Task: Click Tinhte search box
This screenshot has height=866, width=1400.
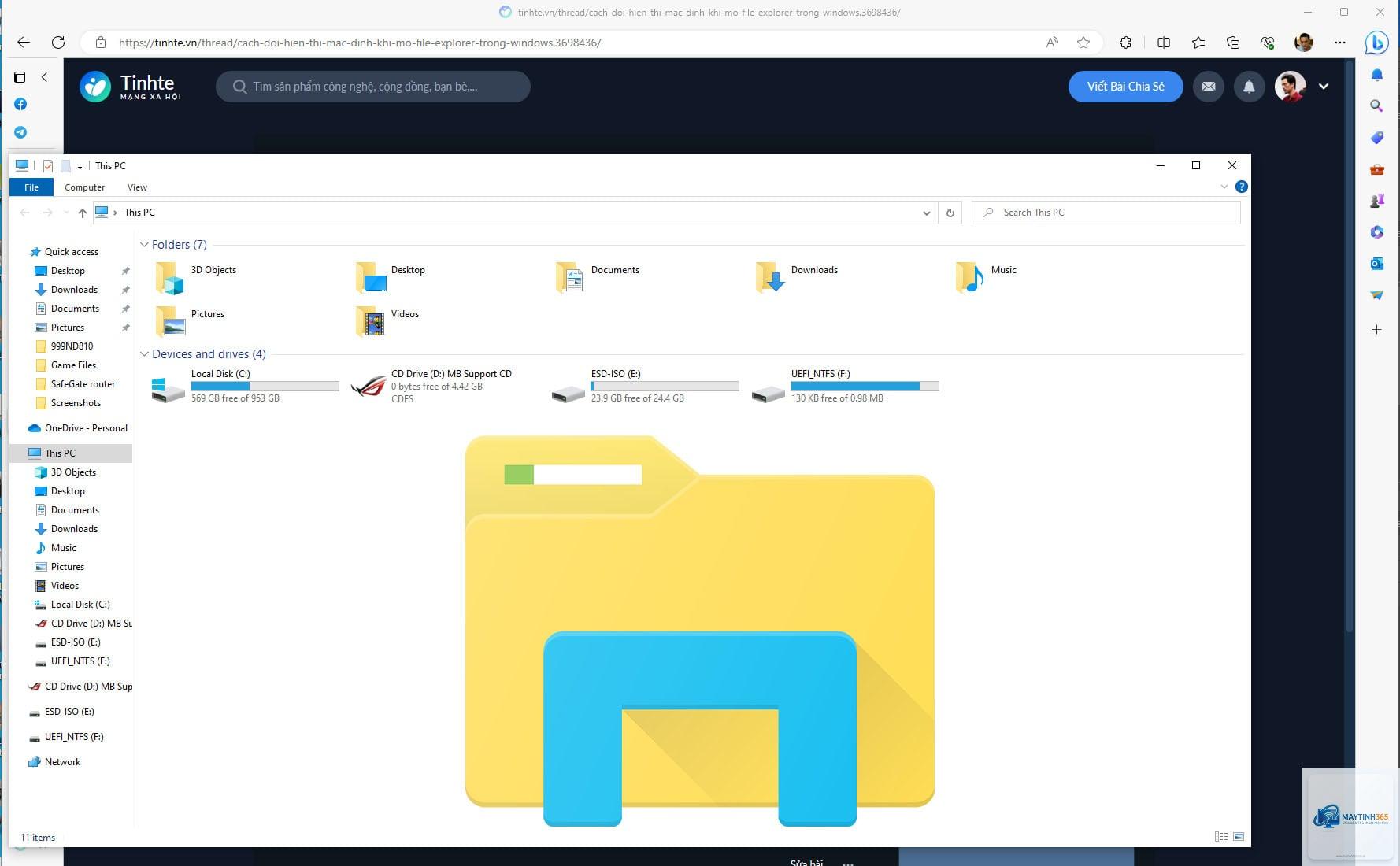Action: click(x=373, y=87)
